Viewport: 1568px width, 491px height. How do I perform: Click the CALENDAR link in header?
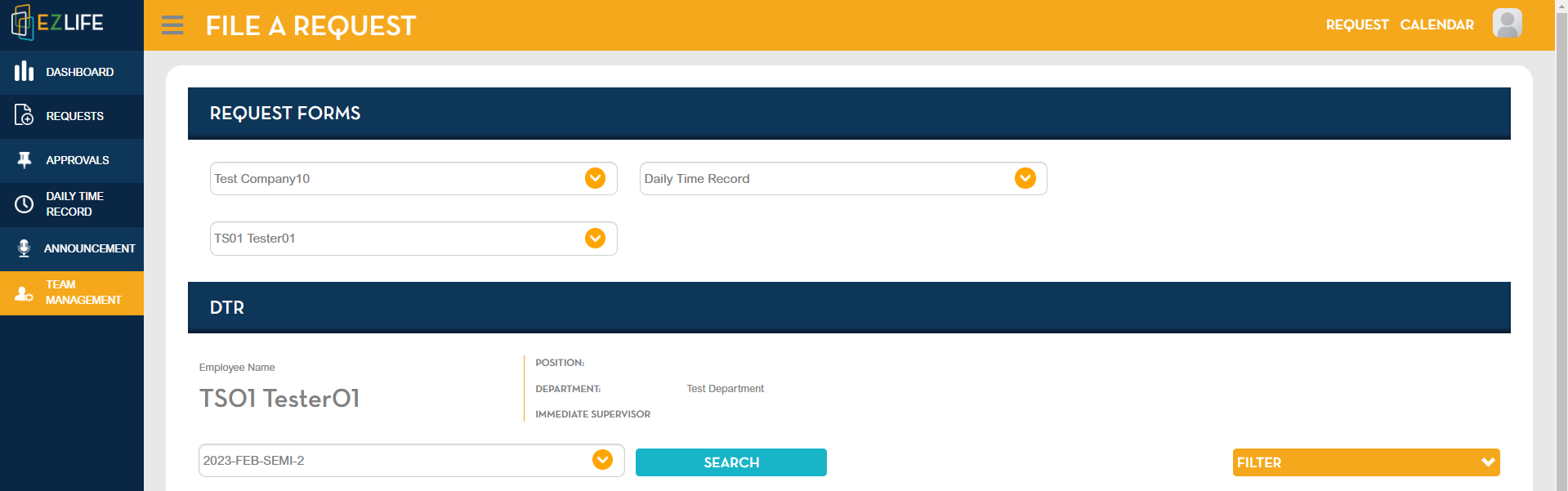1436,25
